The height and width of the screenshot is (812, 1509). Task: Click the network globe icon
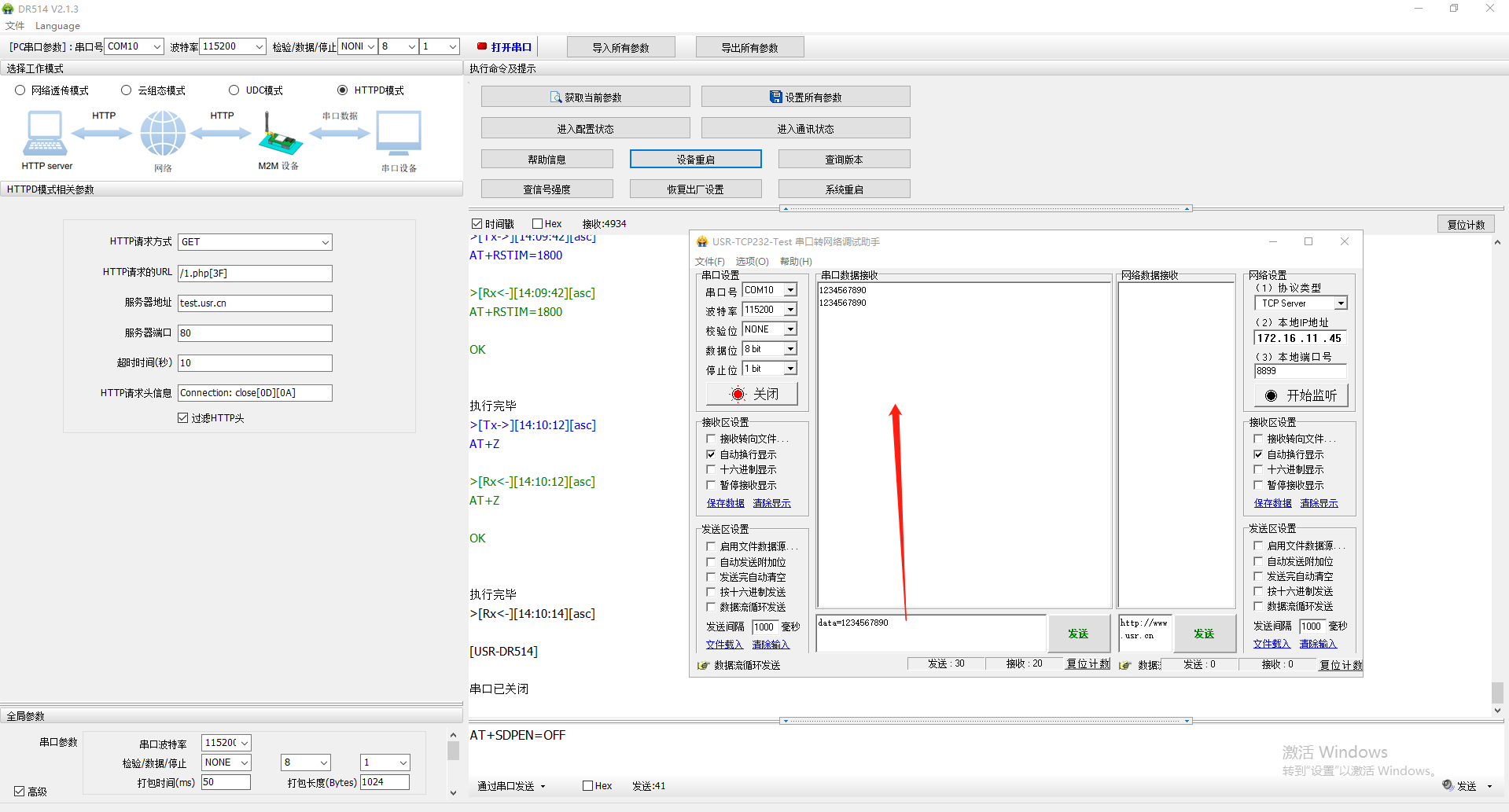point(163,134)
